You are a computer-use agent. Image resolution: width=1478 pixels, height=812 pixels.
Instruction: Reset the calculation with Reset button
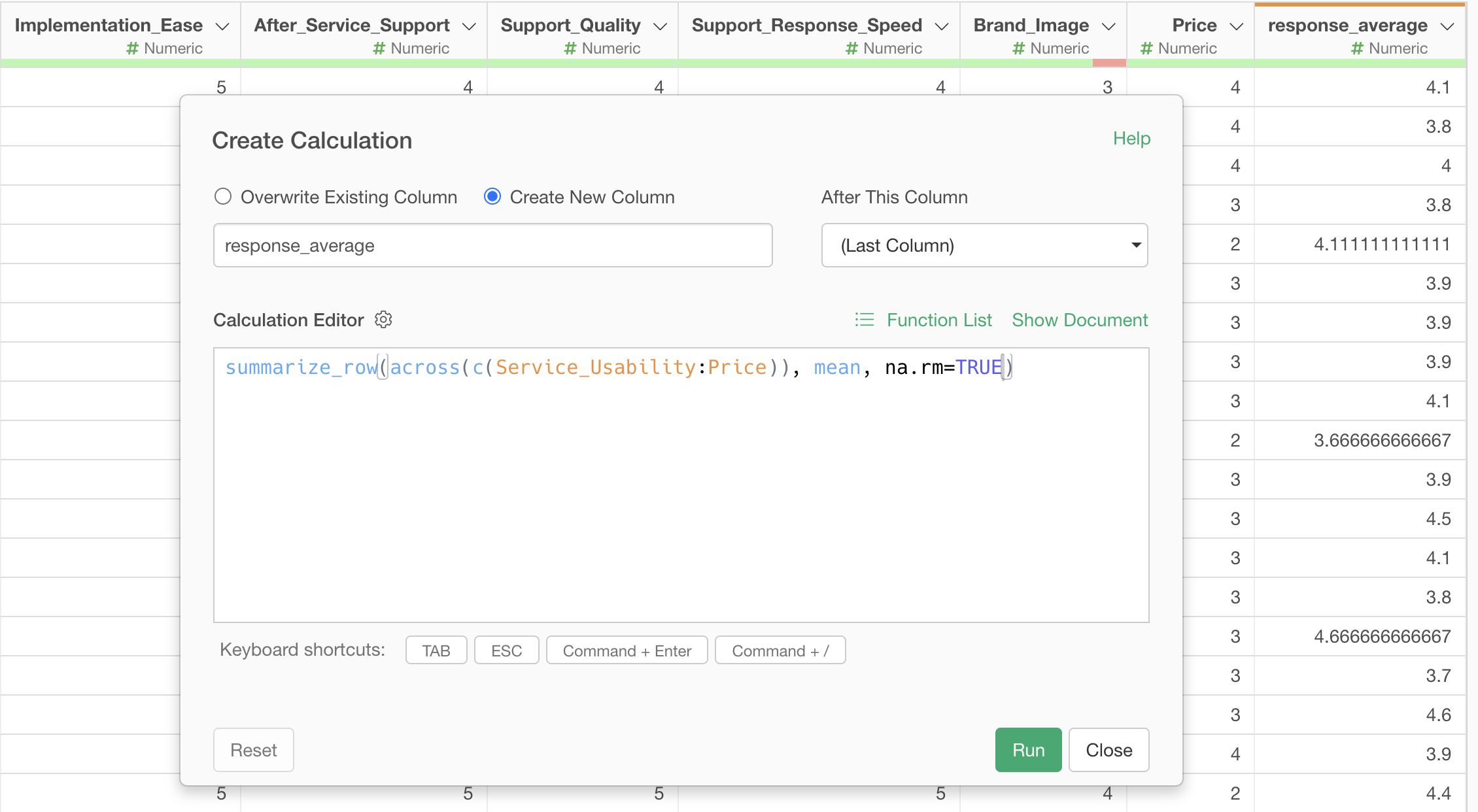tap(254, 750)
